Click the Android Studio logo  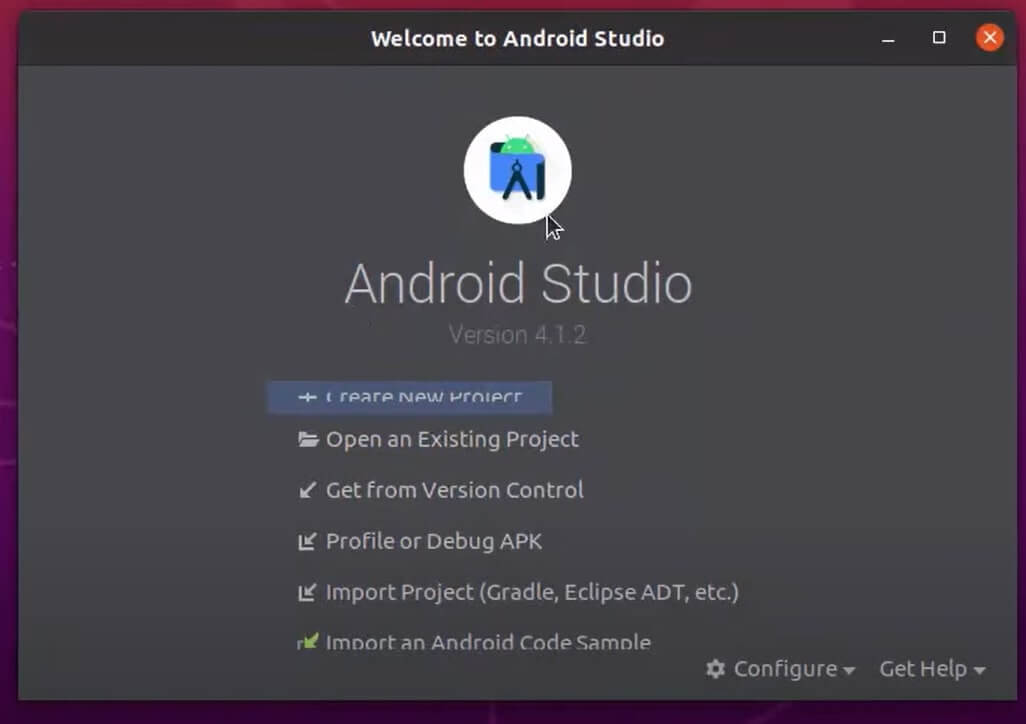[517, 171]
